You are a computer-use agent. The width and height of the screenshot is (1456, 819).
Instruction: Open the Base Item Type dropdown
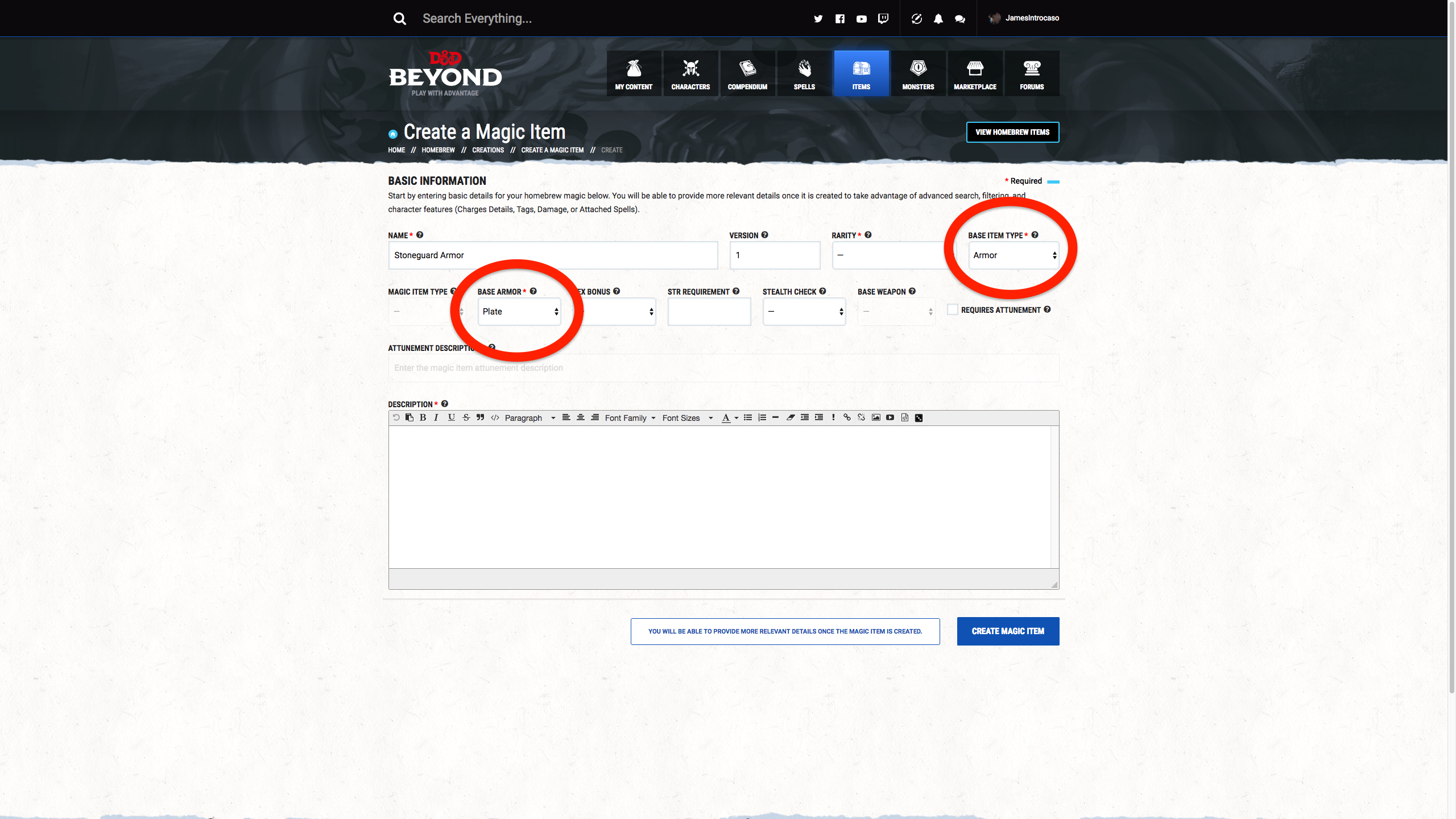coord(1014,255)
